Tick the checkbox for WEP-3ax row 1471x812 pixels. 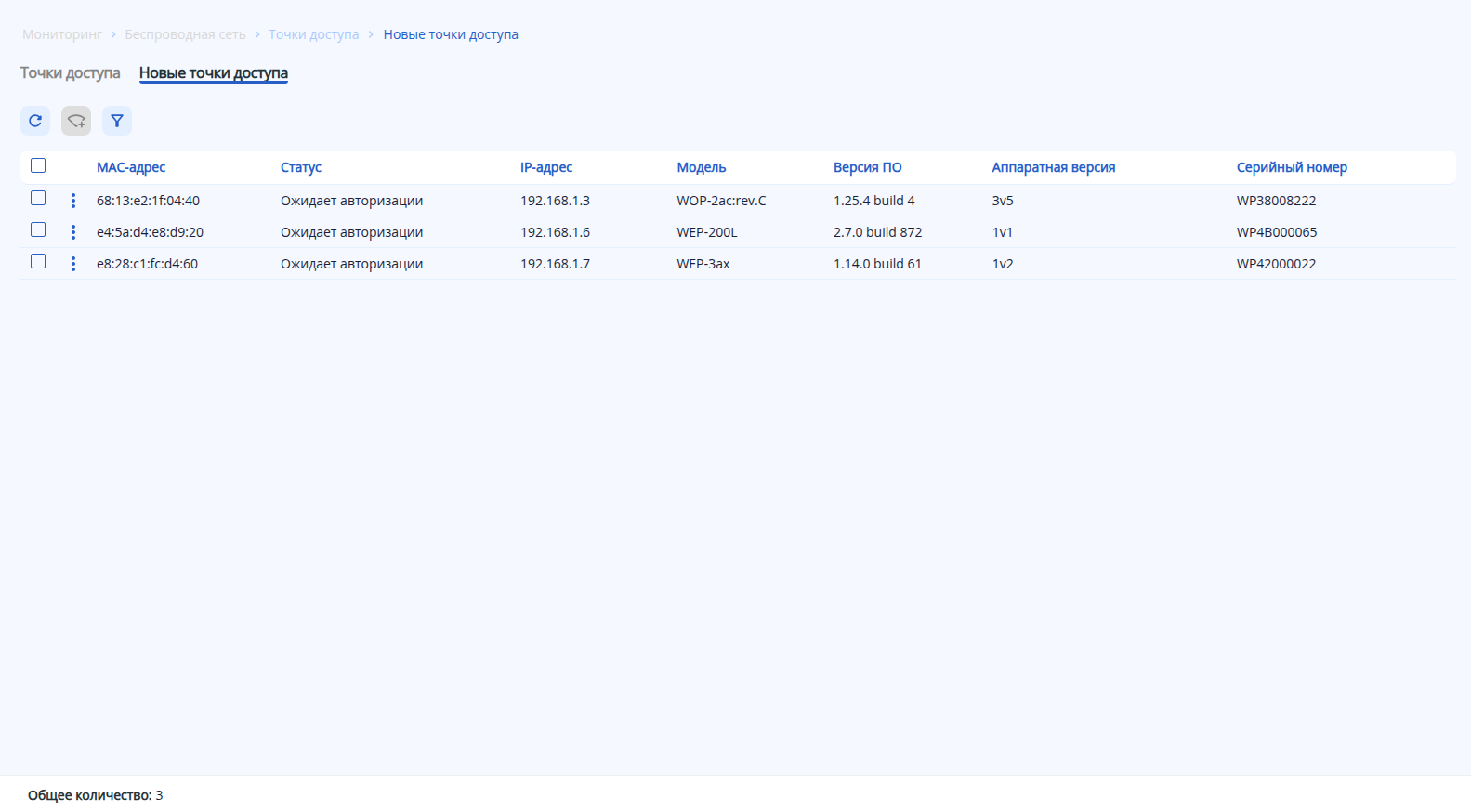click(x=38, y=261)
